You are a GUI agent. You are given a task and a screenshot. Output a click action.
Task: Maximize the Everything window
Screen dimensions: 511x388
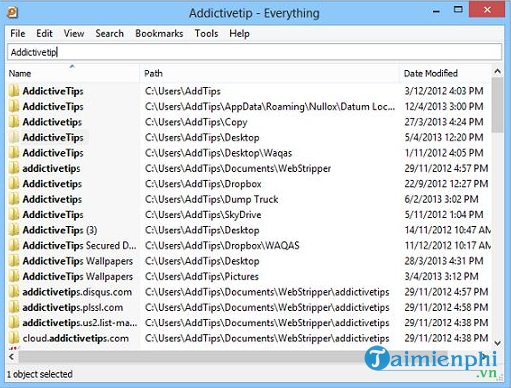(458, 10)
